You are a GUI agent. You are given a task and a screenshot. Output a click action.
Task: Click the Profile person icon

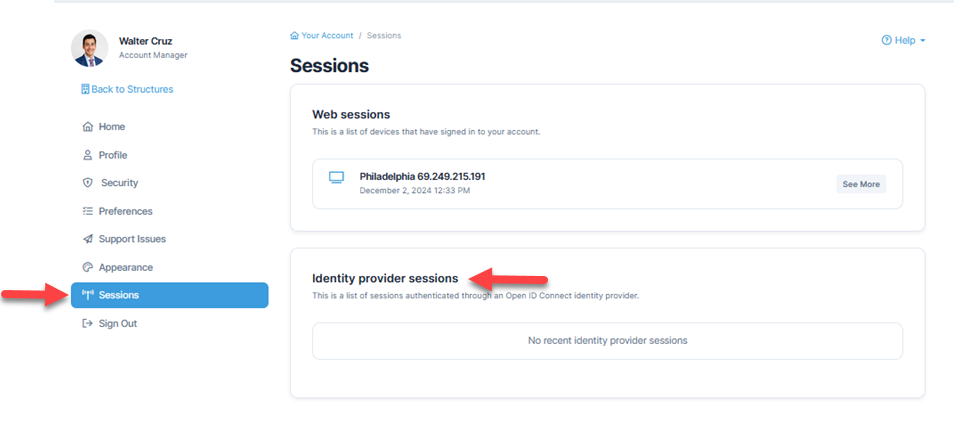[88, 155]
